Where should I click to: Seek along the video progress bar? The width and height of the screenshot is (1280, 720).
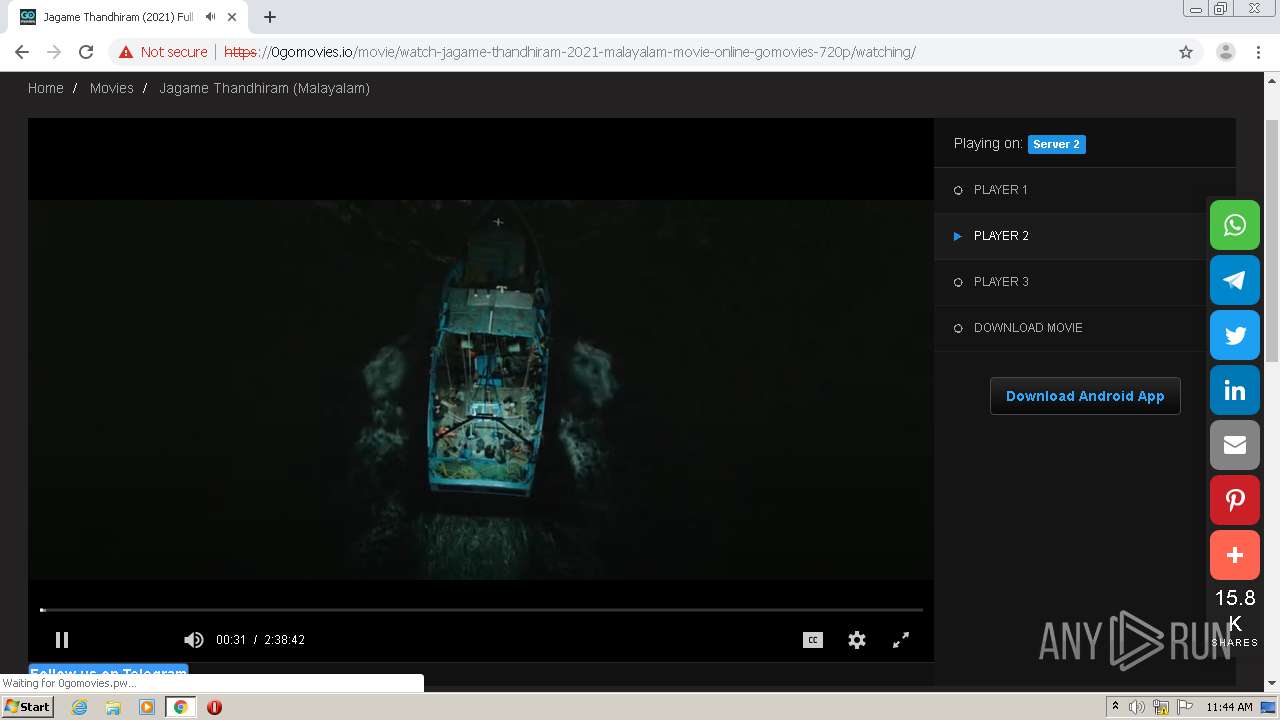pos(481,609)
